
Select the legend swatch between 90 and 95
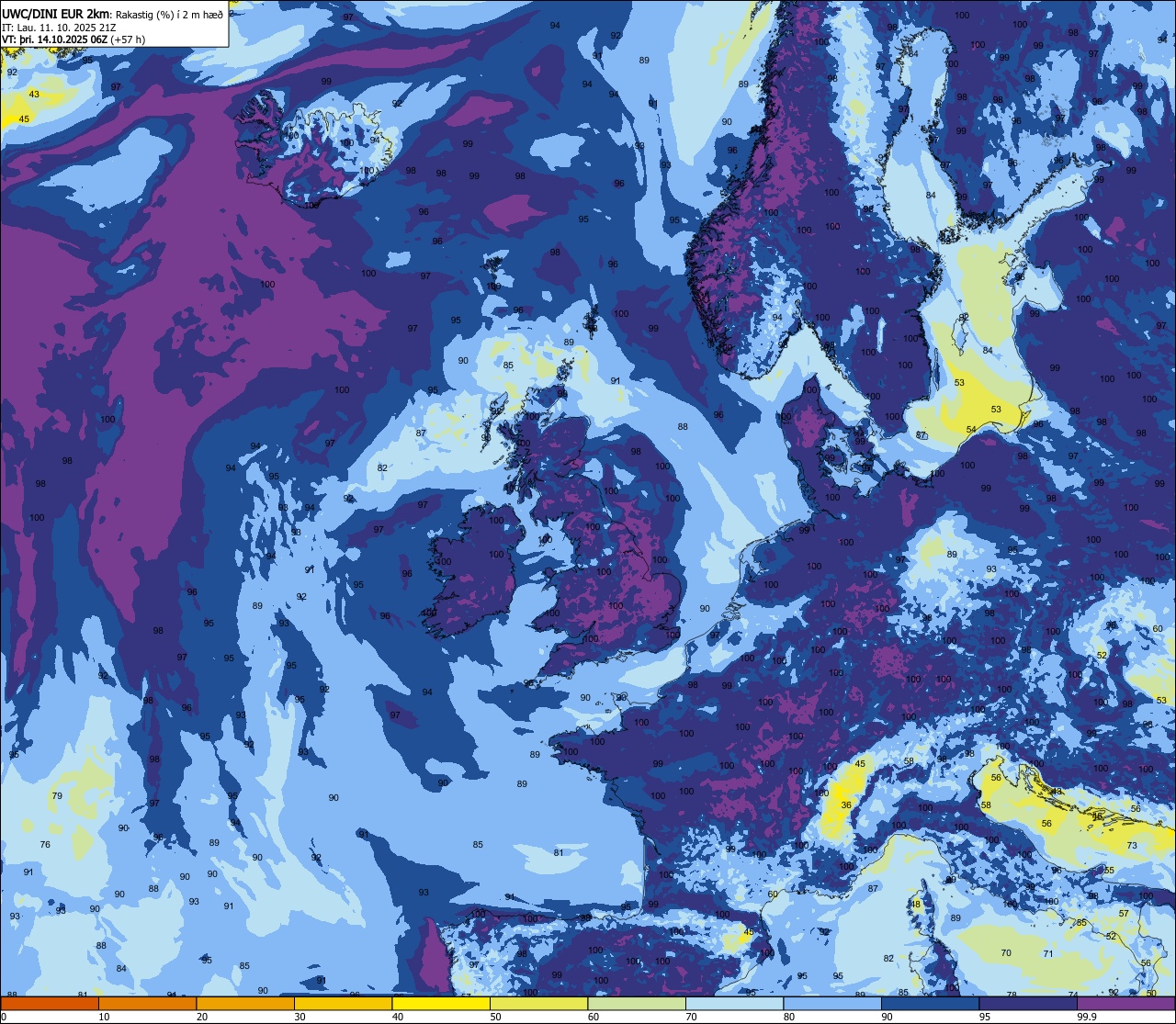[x=930, y=1003]
